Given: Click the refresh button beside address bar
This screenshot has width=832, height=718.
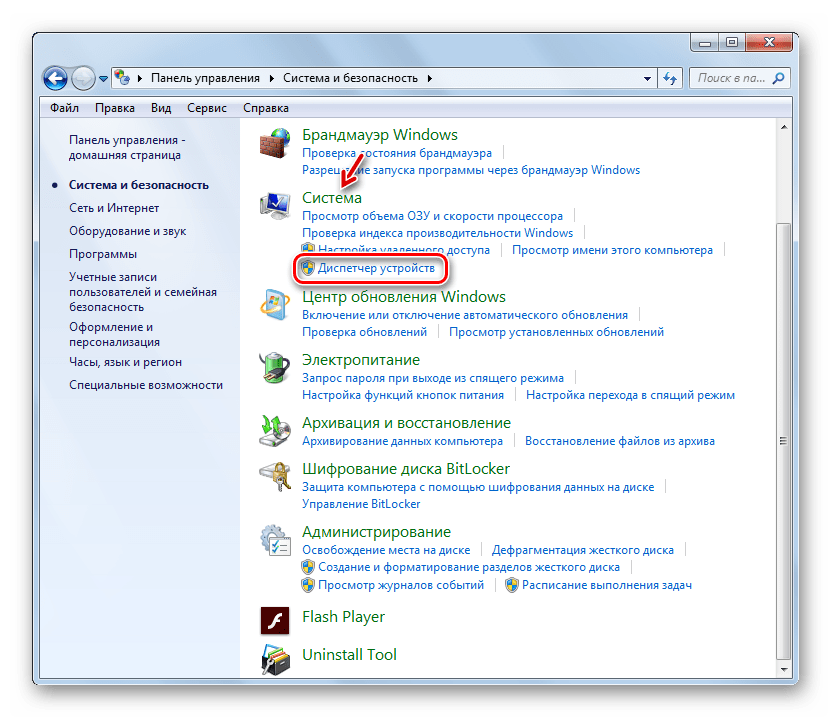Looking at the screenshot, I should [670, 79].
